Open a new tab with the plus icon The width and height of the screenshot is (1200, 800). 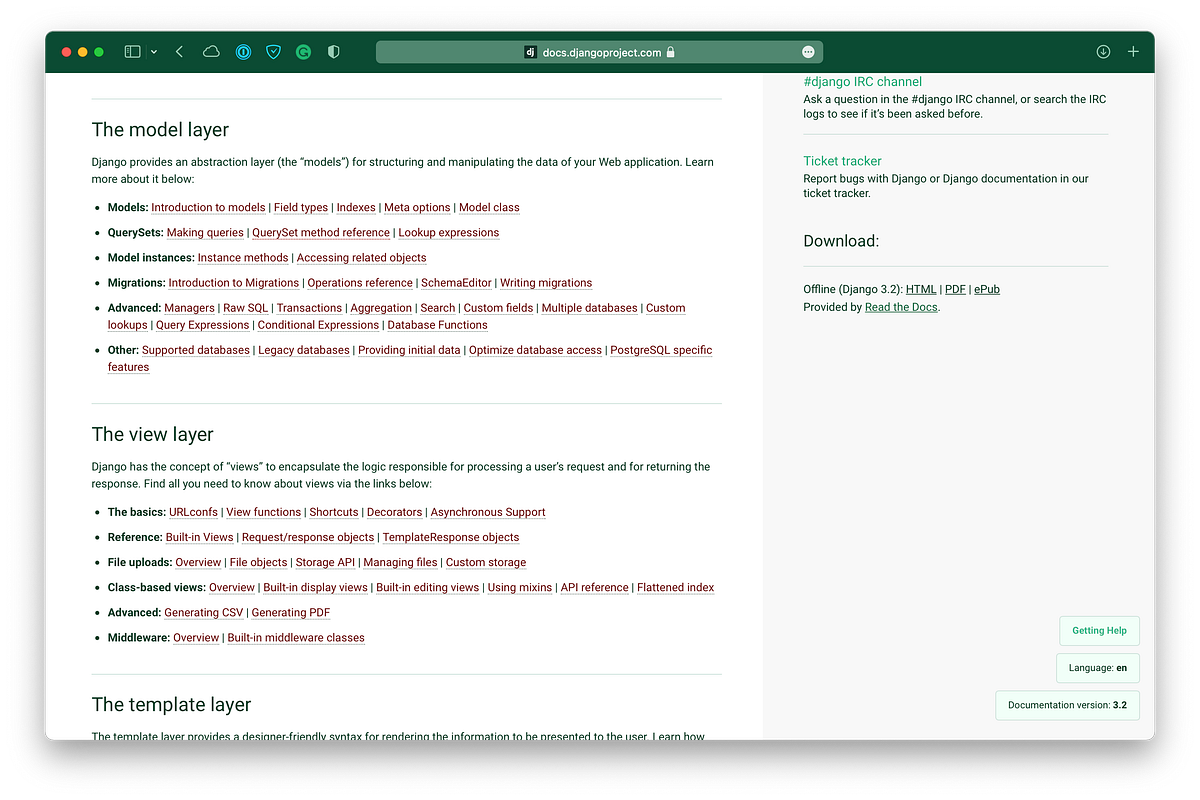tap(1132, 51)
